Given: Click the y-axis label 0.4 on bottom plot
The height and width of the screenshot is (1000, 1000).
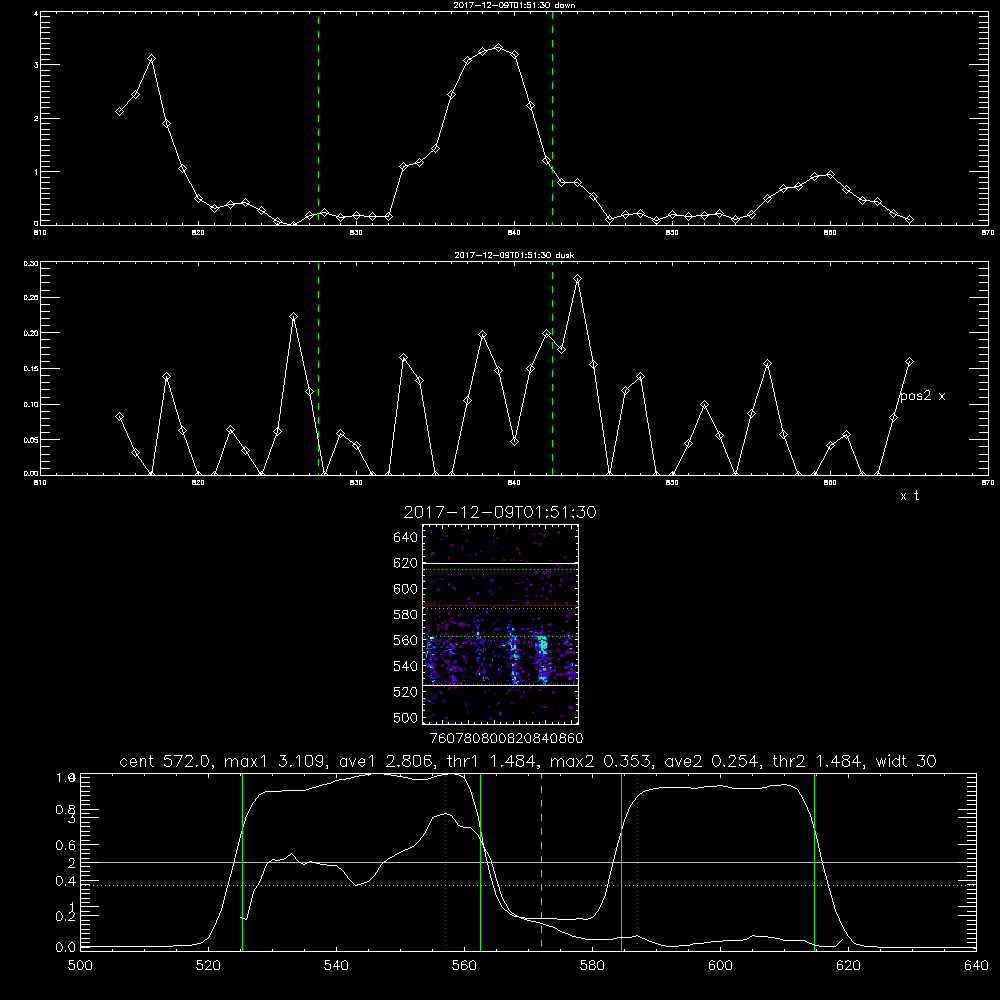Looking at the screenshot, I should (x=66, y=881).
